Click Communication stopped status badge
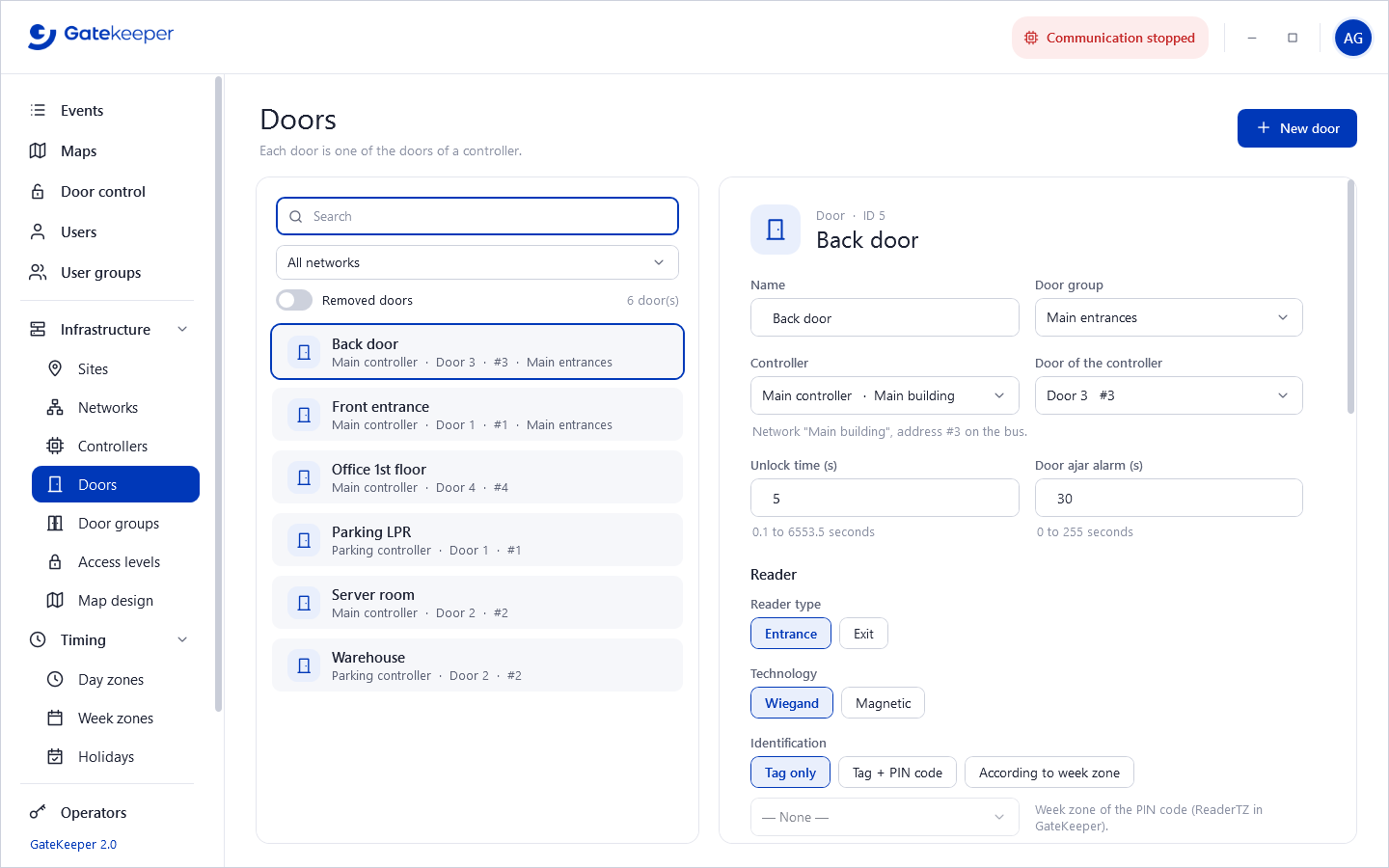 [1110, 38]
